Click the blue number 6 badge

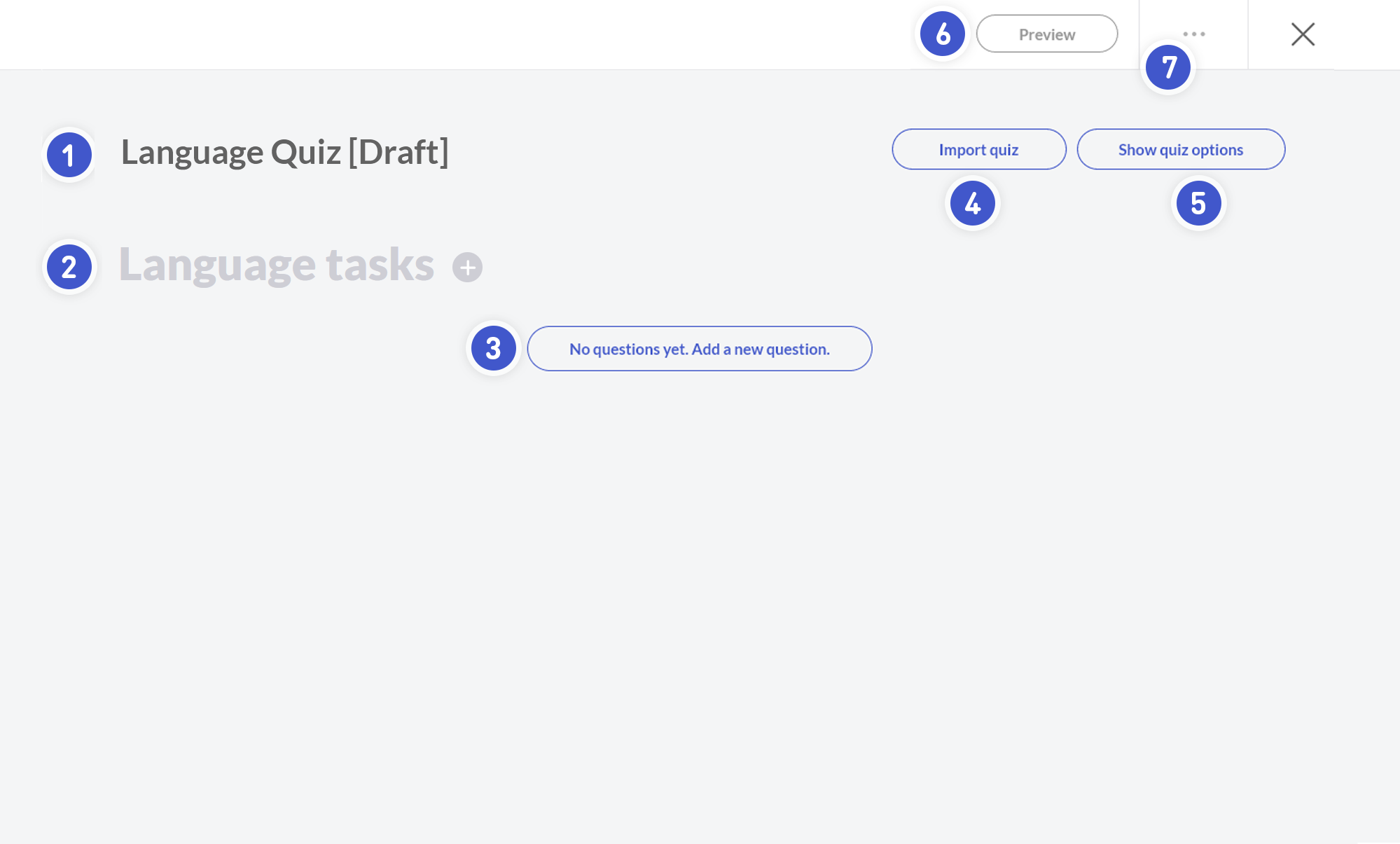point(943,34)
